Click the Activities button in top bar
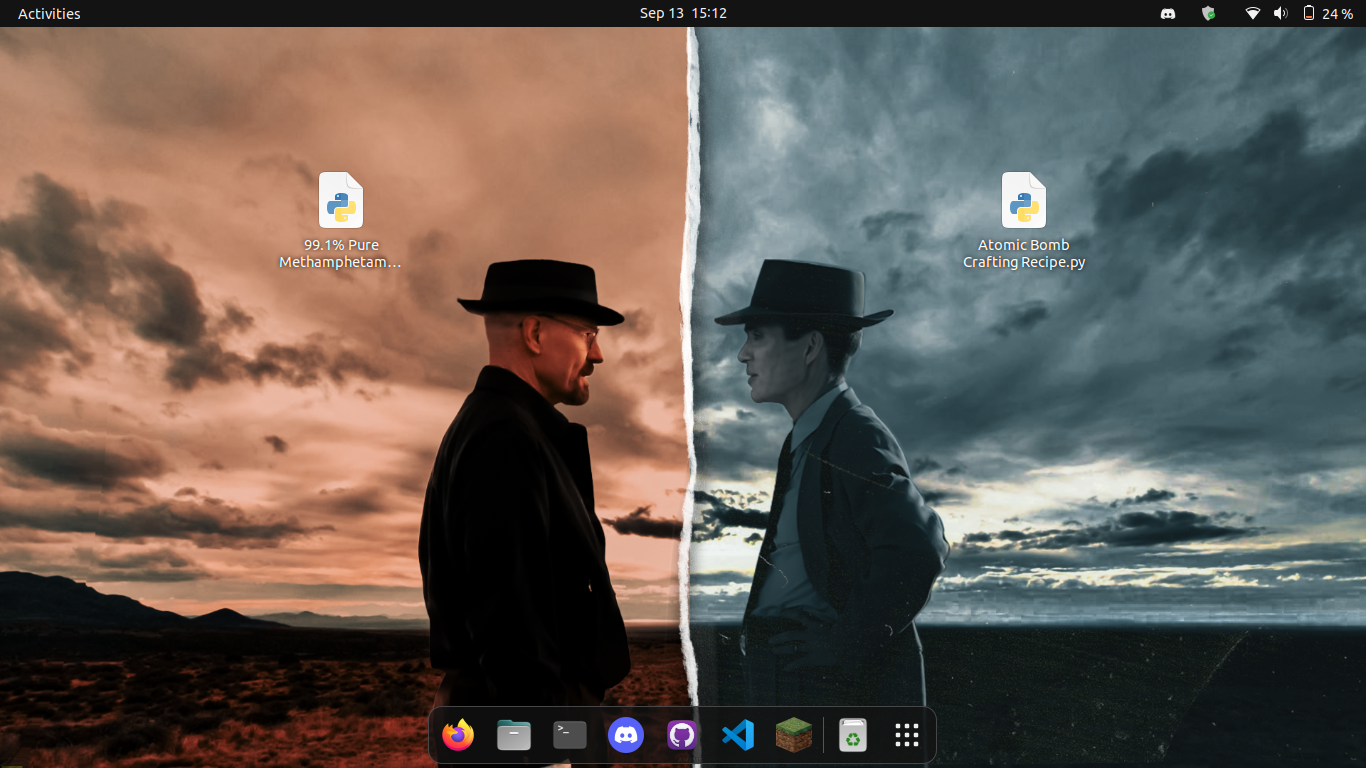 pos(49,13)
